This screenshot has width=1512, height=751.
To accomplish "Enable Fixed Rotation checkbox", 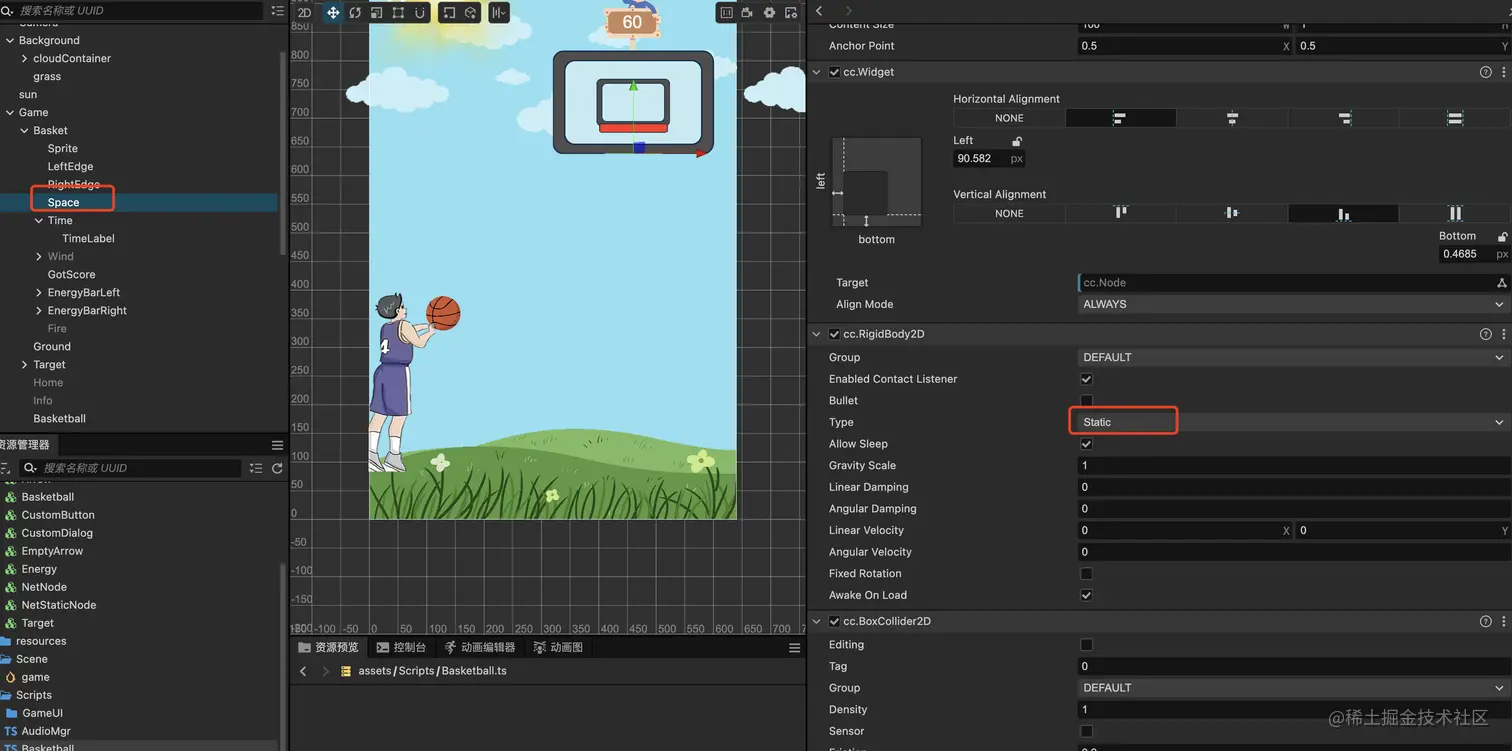I will pos(1086,574).
